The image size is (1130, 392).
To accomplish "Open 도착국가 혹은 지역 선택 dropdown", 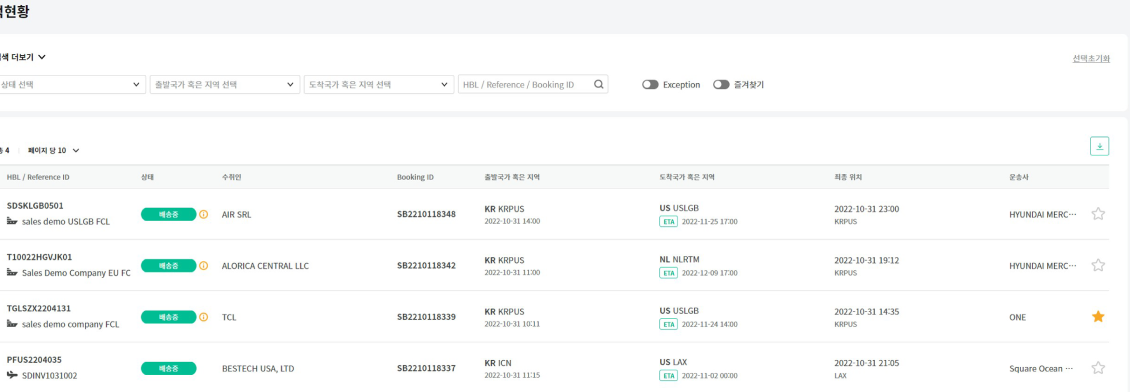I will 379,84.
